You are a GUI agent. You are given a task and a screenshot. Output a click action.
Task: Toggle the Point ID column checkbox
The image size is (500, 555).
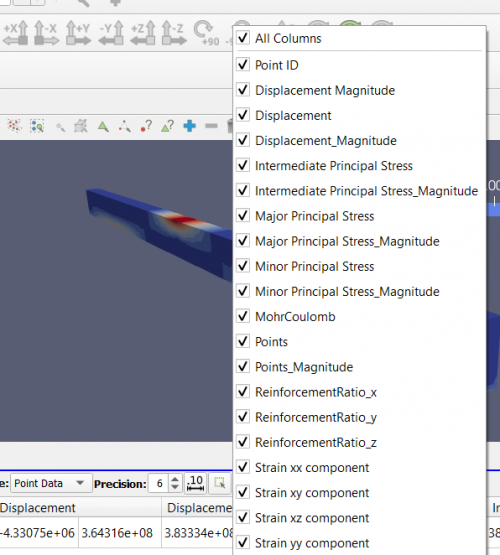243,64
